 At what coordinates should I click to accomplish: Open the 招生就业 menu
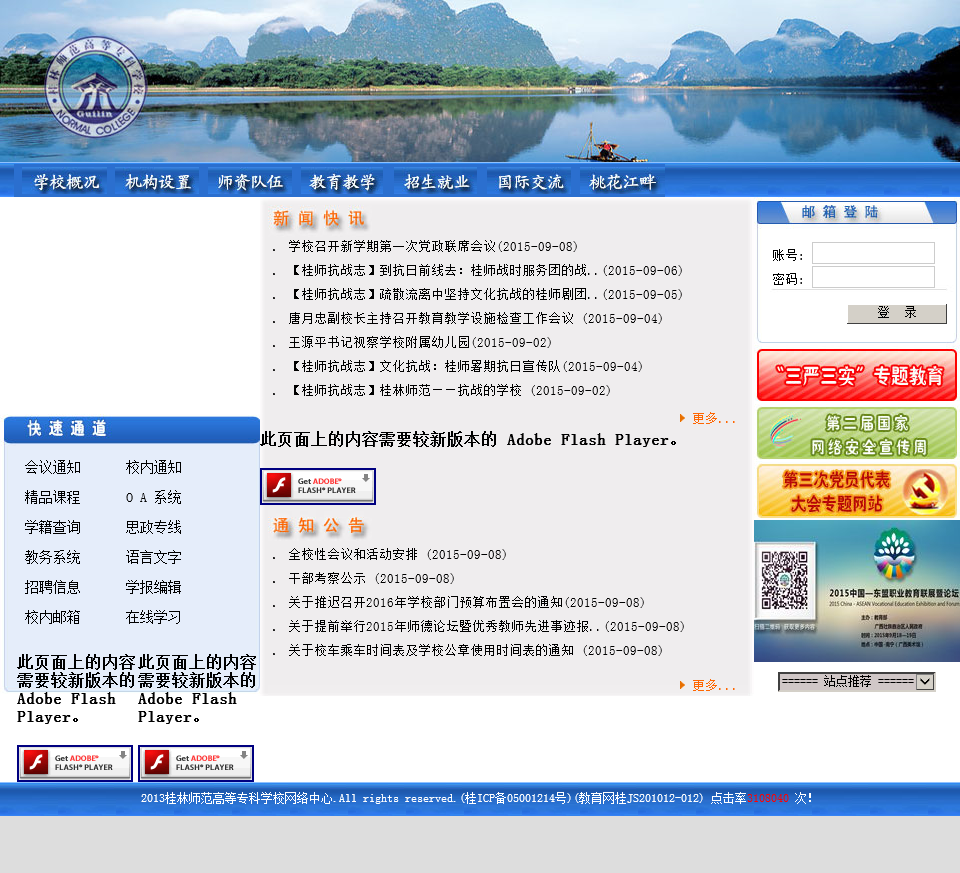[x=437, y=182]
